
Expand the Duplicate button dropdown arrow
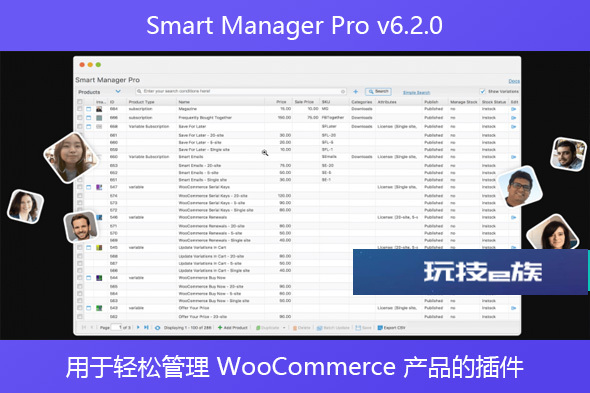284,328
